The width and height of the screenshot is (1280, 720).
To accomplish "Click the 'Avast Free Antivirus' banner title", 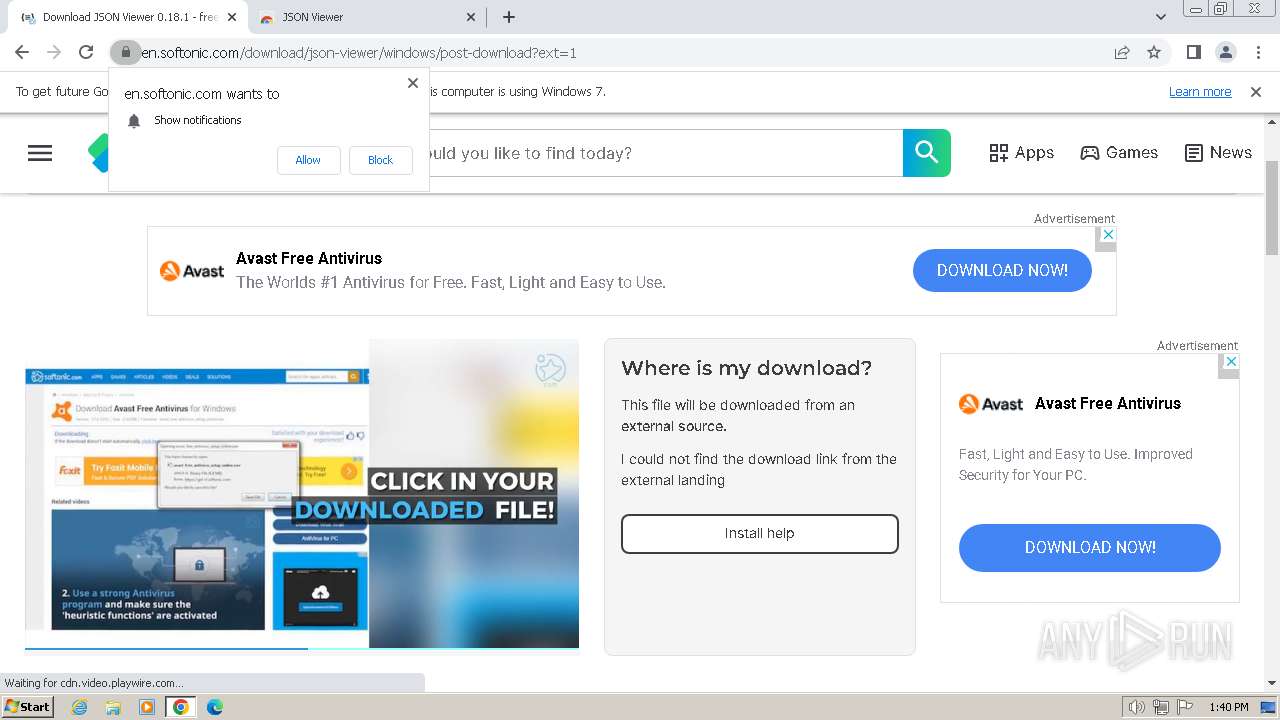I will 309,258.
